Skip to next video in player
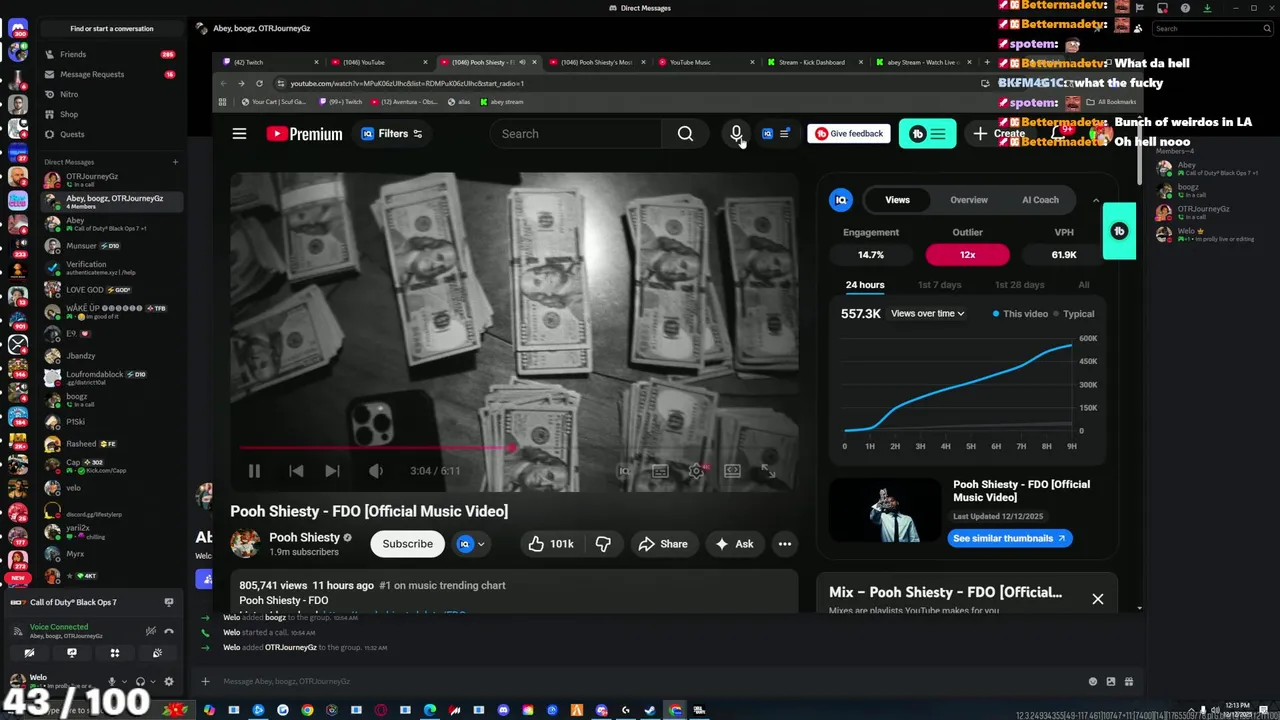 pyautogui.click(x=332, y=471)
